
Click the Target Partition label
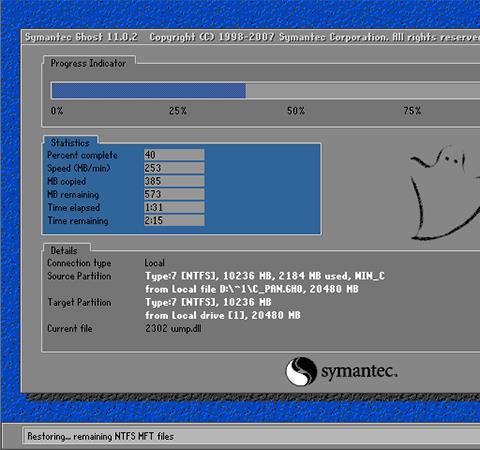coord(79,302)
